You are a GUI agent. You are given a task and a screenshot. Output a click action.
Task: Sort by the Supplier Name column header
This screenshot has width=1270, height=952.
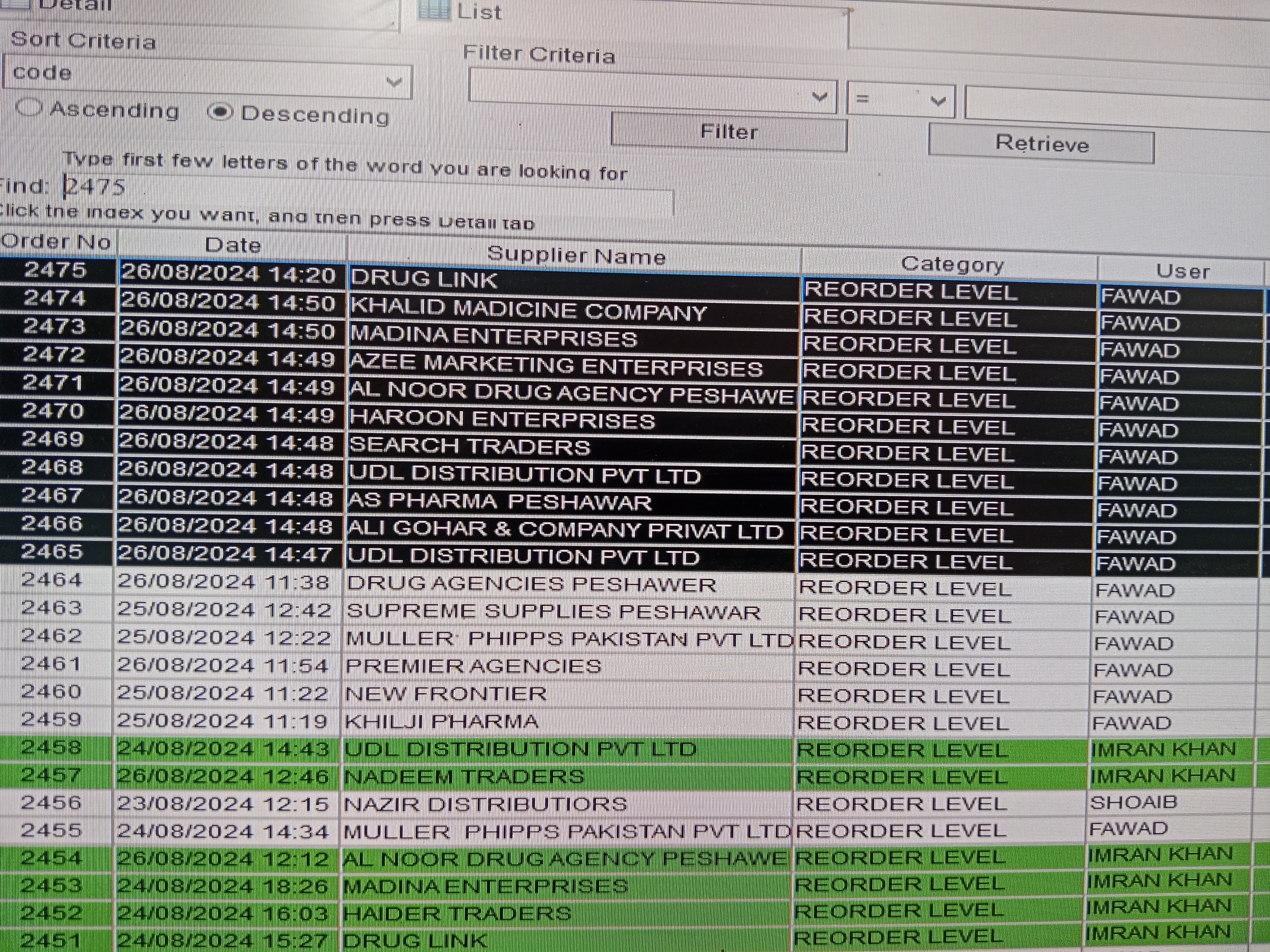click(x=576, y=255)
